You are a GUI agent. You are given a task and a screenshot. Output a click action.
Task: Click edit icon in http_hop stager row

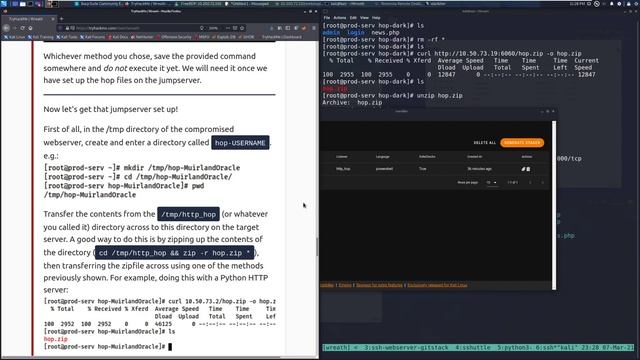click(x=523, y=169)
